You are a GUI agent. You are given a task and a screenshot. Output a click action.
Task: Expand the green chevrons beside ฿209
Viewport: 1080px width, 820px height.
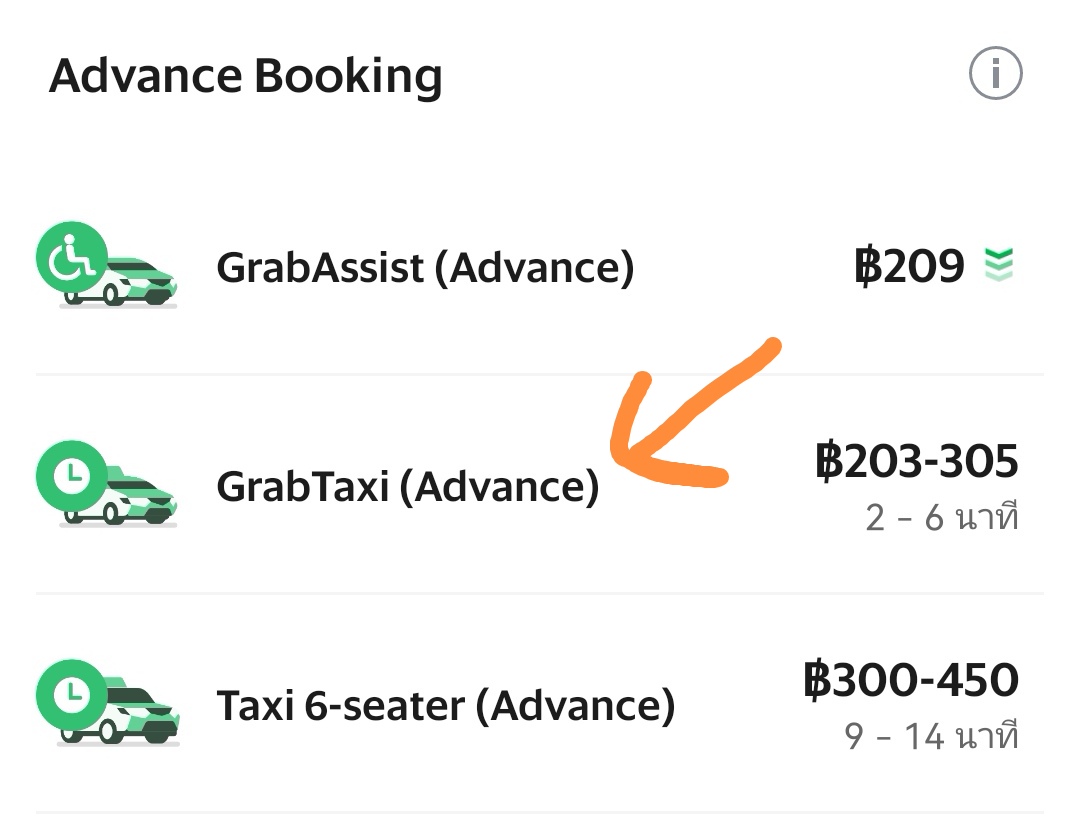coord(999,265)
